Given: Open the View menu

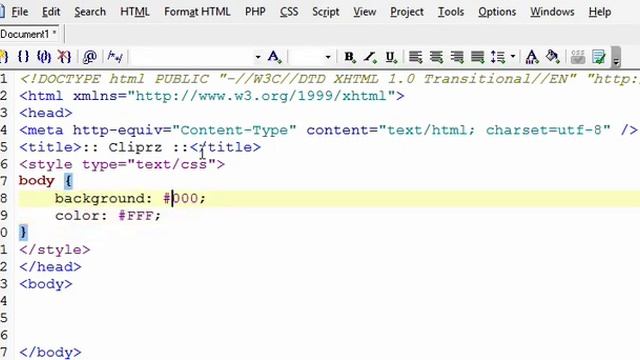Looking at the screenshot, I should click(364, 12).
